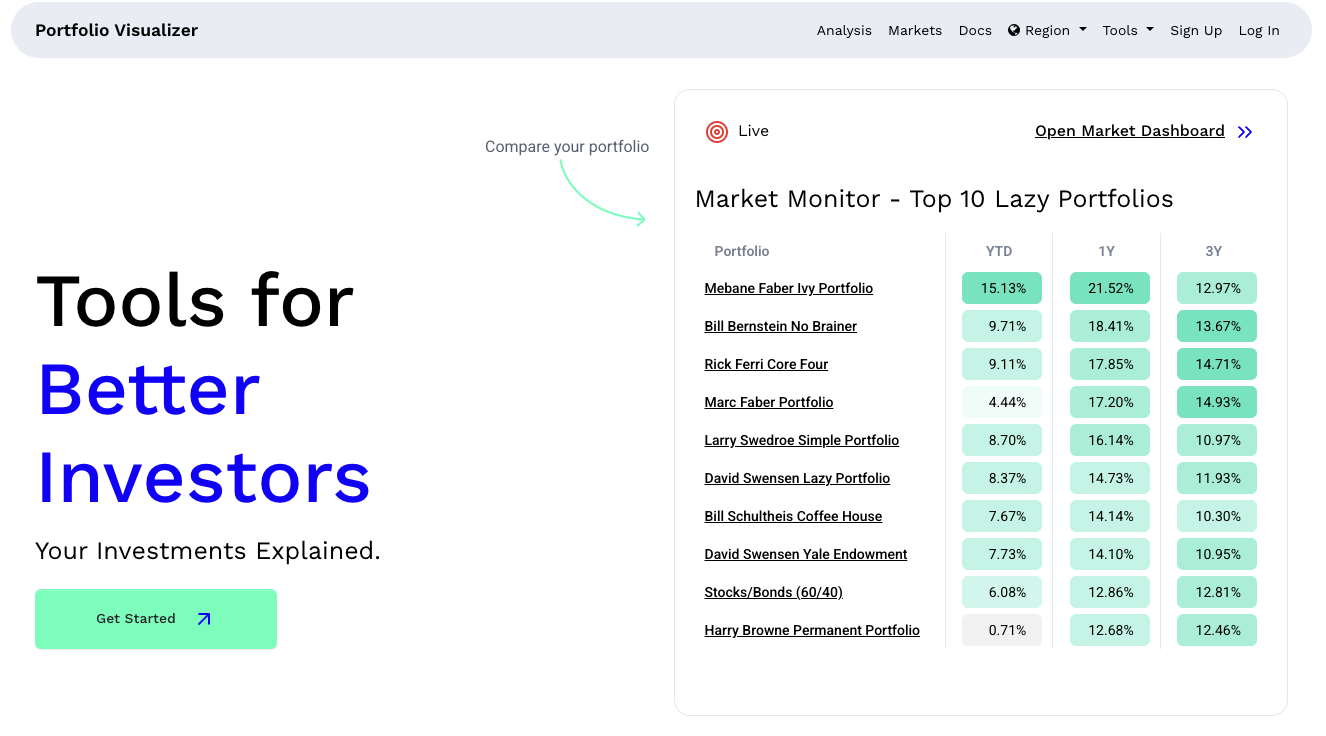Click the Portfolio Visualizer brand logo
1326x736 pixels.
tap(116, 30)
